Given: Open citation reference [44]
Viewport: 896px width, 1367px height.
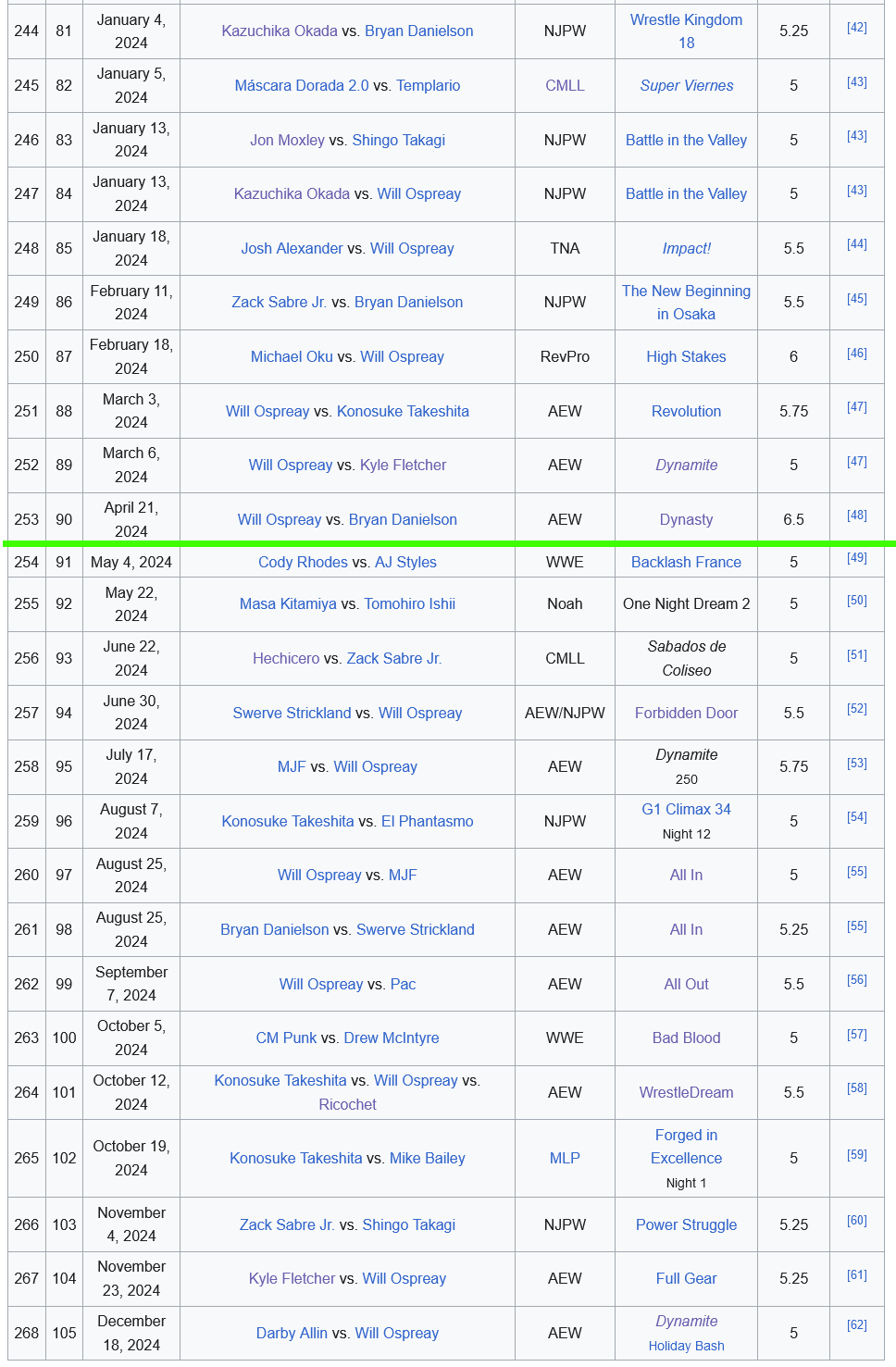Looking at the screenshot, I should (856, 244).
